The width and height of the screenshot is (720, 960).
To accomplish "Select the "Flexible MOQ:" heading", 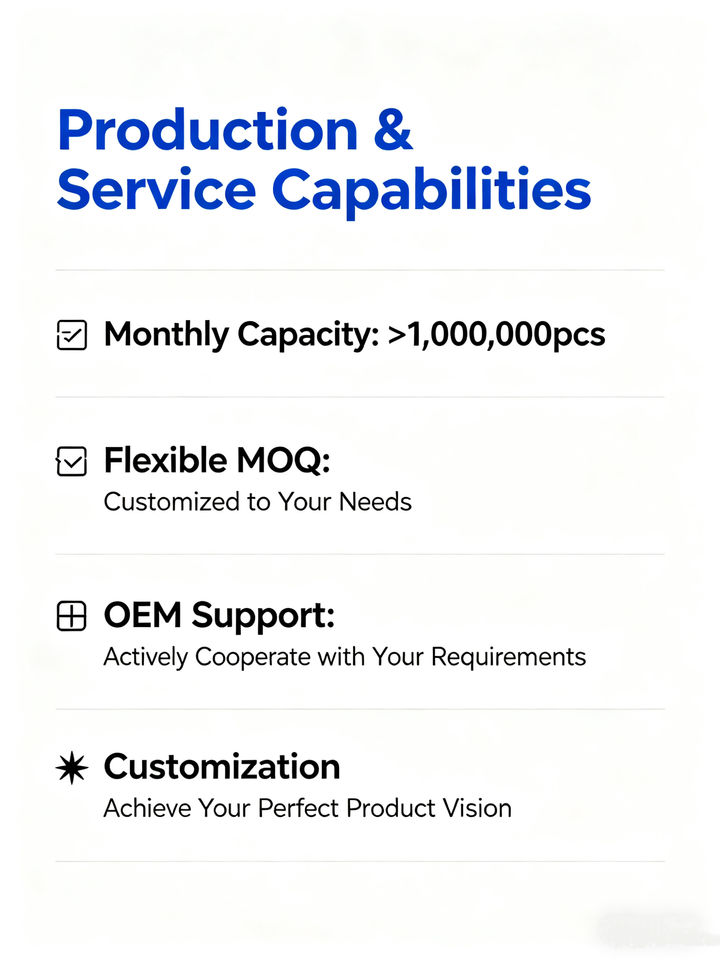I will pos(217,461).
